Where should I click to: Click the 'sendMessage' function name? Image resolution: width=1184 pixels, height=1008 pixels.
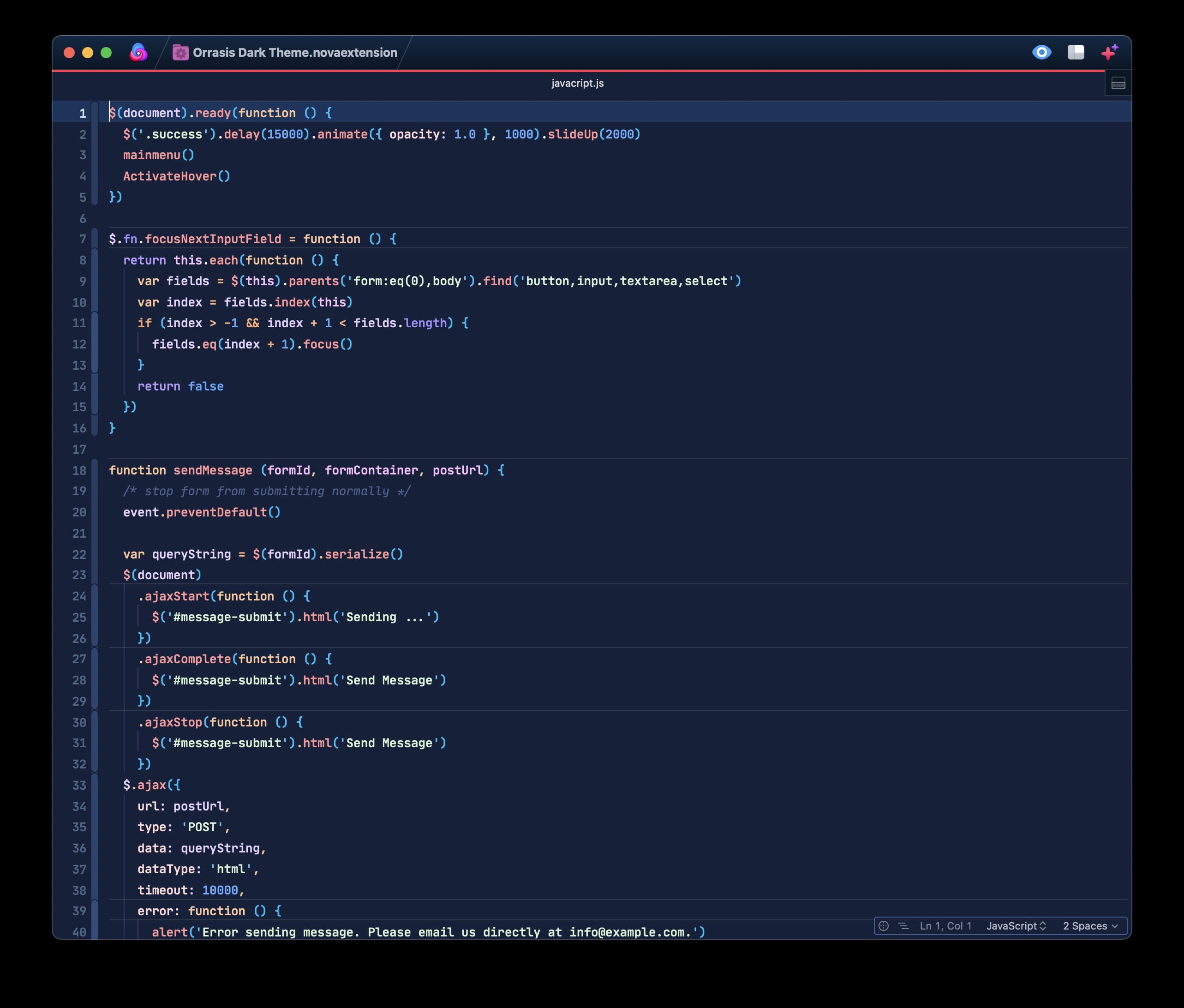[x=212, y=470]
